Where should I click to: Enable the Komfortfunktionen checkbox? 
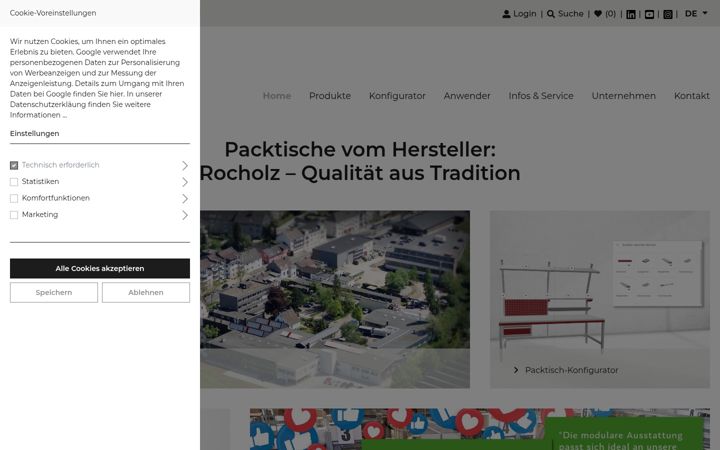tap(14, 198)
